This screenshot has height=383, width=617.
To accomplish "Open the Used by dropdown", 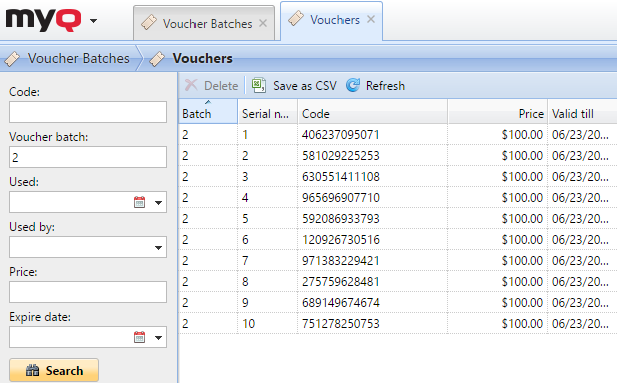I will [158, 248].
